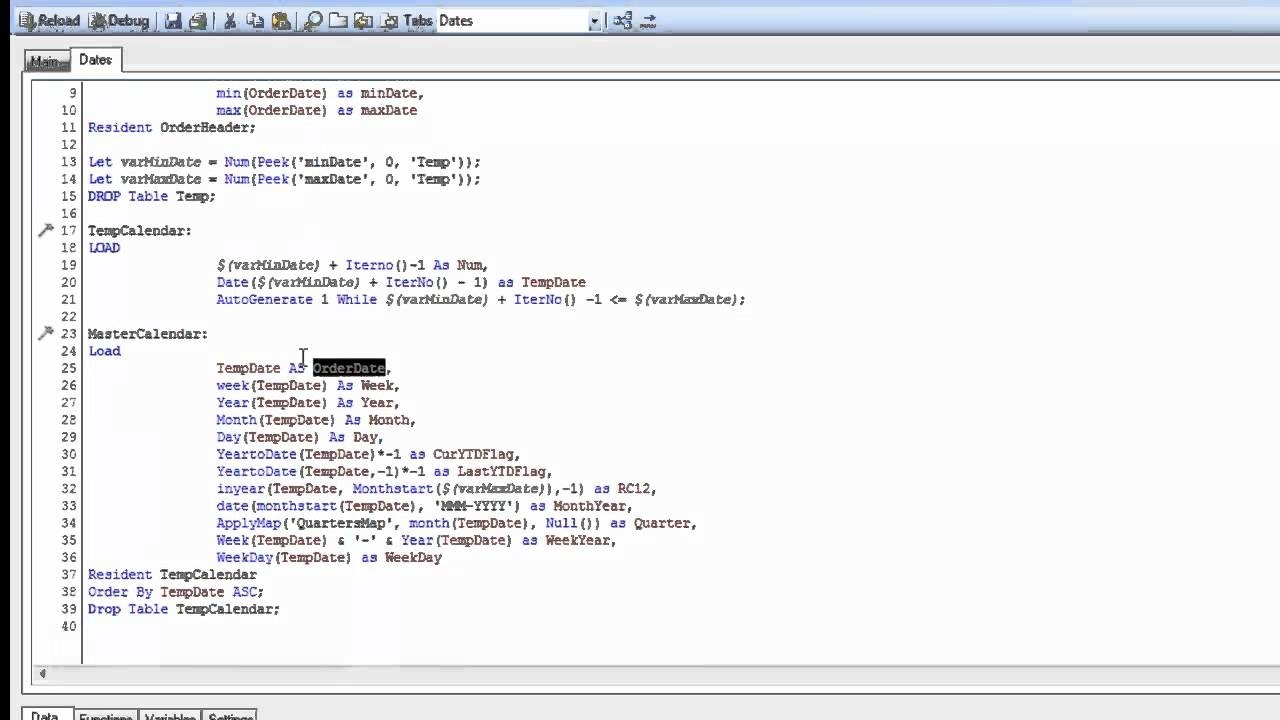The image size is (1280, 720).
Task: Cut selected text with scissors icon
Action: [230, 20]
